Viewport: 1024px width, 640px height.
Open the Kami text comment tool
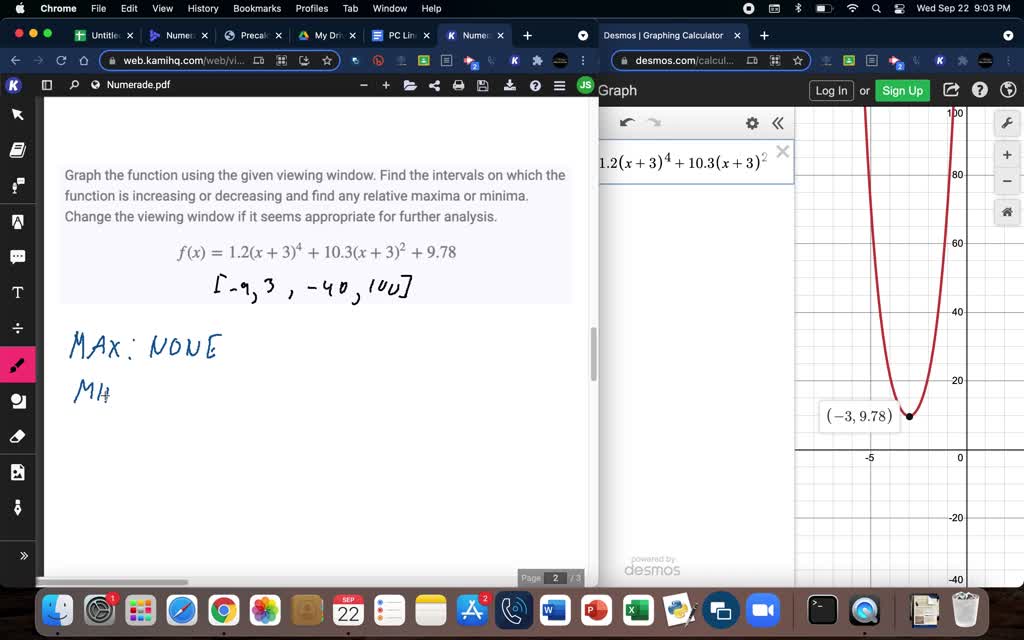point(17,257)
